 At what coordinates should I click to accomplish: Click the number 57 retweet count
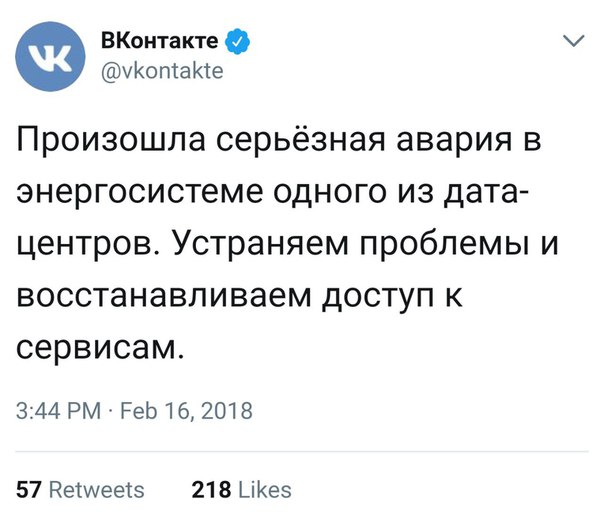click(29, 490)
